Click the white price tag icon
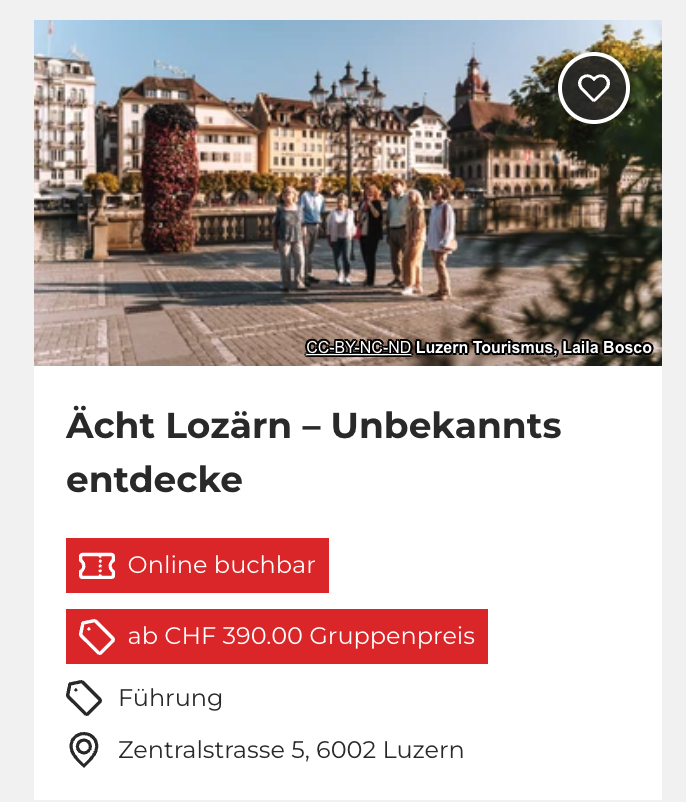 [x=97, y=637]
